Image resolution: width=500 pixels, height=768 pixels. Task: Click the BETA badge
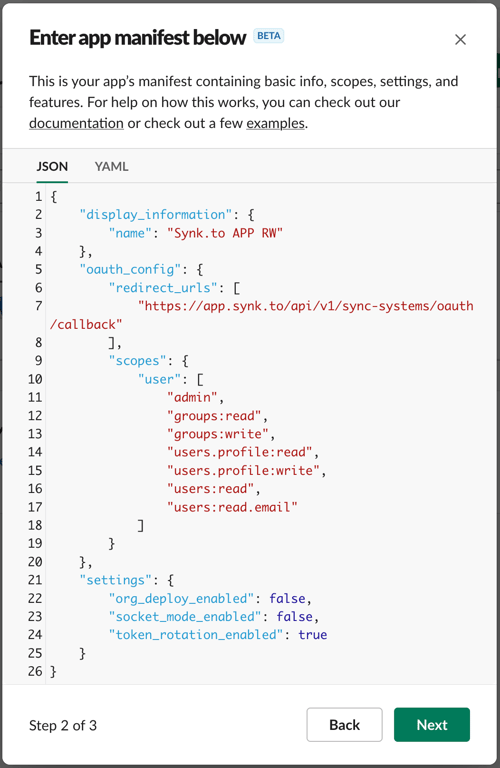[268, 36]
